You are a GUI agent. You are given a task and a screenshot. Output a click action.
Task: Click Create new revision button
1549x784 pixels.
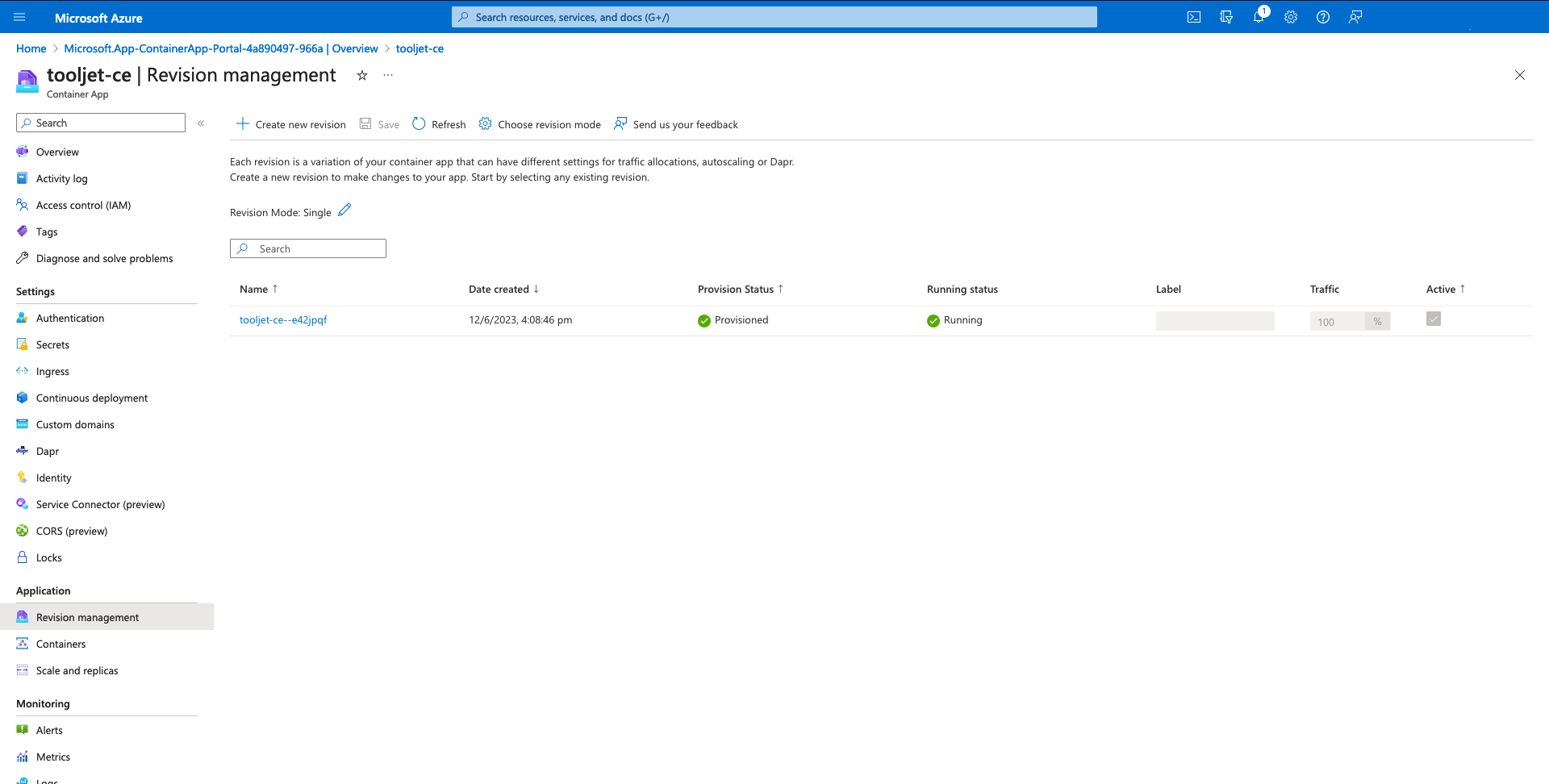[x=291, y=124]
